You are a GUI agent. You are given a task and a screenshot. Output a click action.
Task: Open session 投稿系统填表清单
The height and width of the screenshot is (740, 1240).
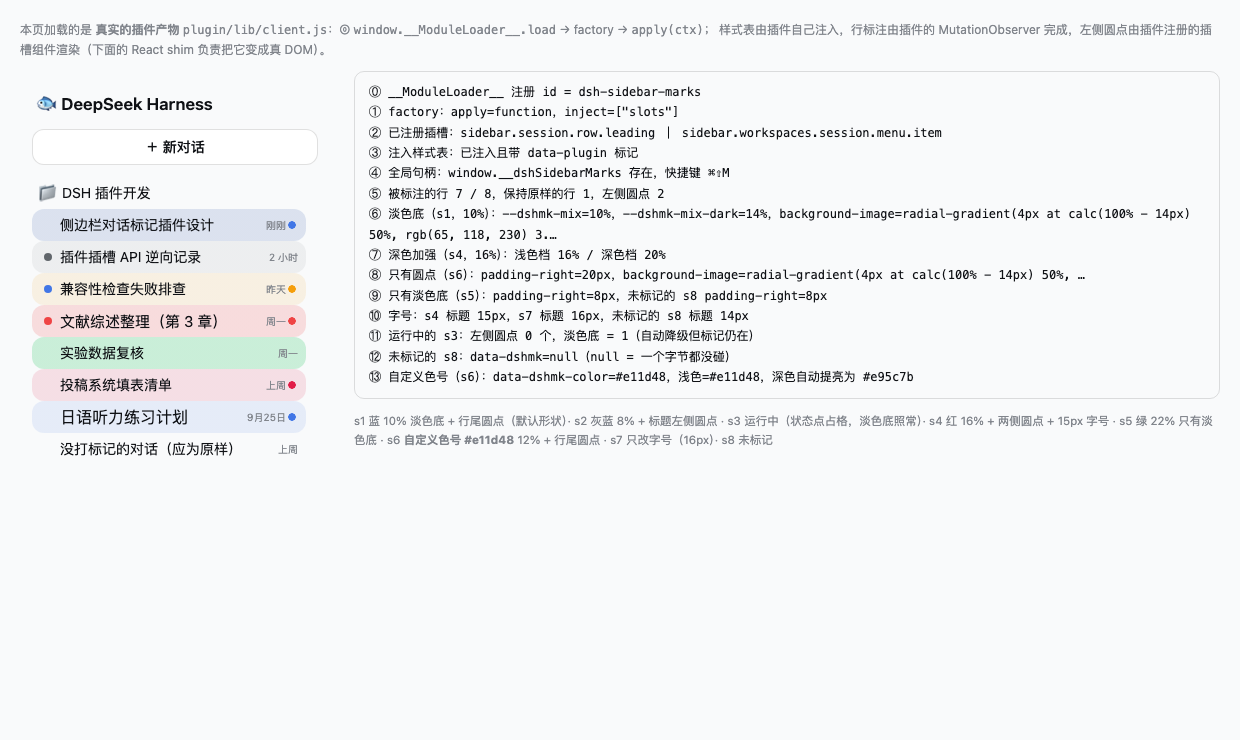click(x=169, y=385)
